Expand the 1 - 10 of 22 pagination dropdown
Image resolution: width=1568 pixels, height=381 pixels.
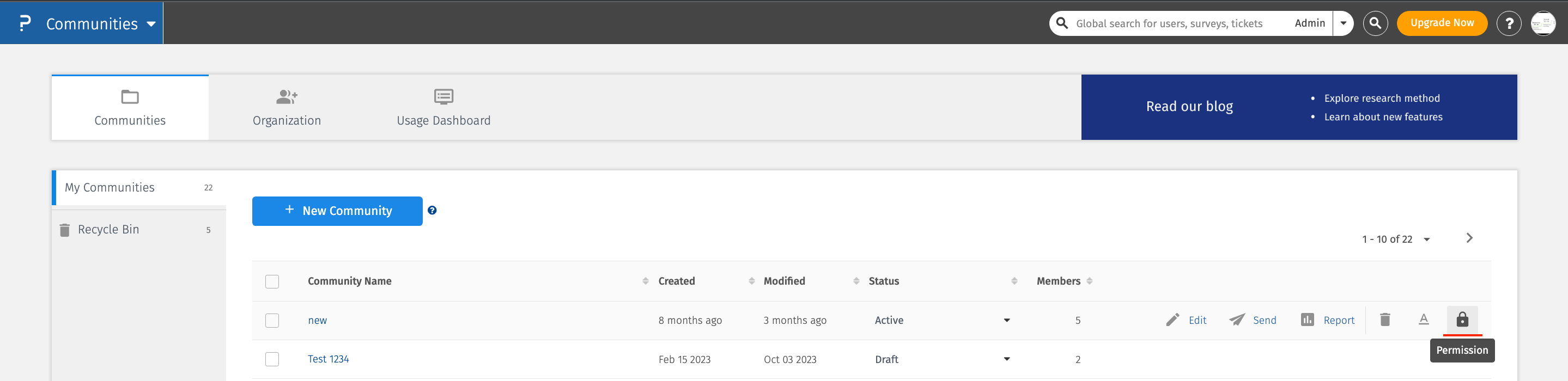pyautogui.click(x=1426, y=239)
